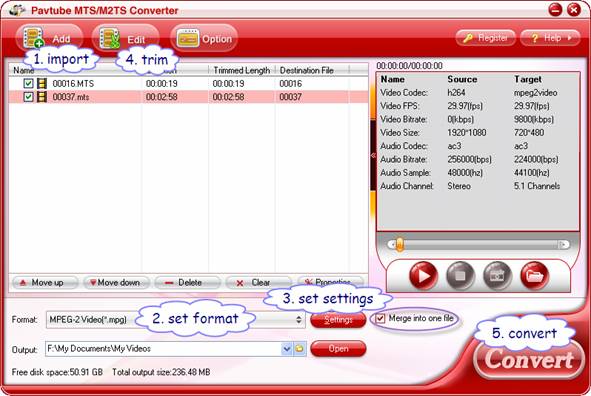Viewport: 591px width, 396px height.
Task: Click the Move down button
Action: 116,282
